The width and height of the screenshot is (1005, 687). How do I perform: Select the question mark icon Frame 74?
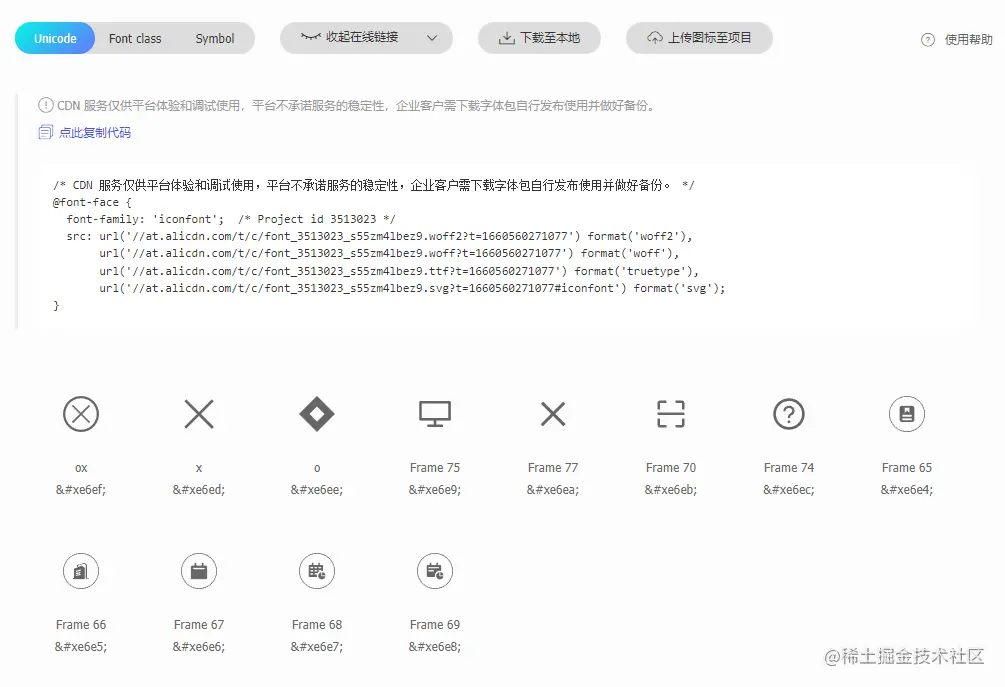tap(789, 414)
